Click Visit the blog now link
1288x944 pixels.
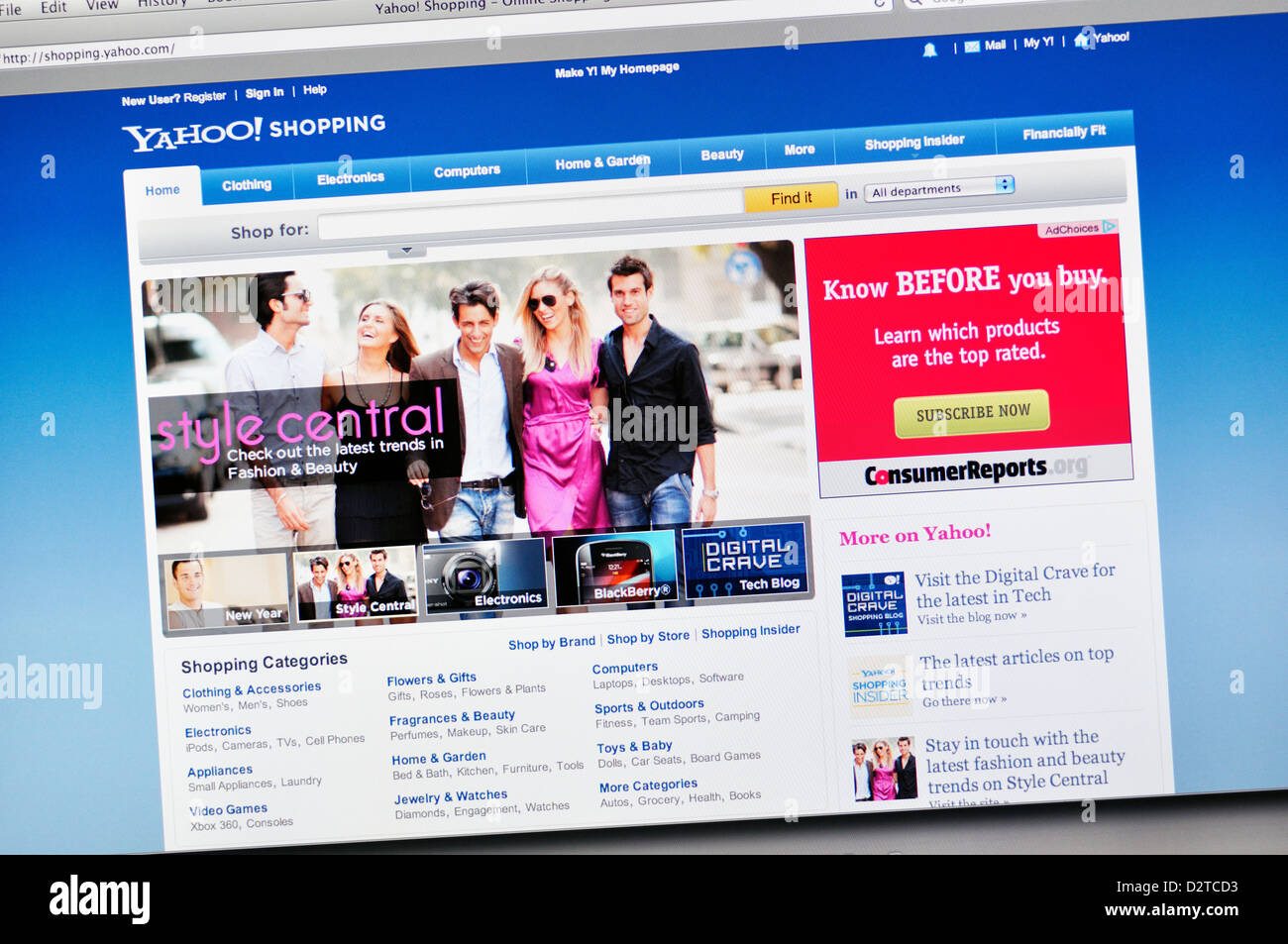[971, 617]
